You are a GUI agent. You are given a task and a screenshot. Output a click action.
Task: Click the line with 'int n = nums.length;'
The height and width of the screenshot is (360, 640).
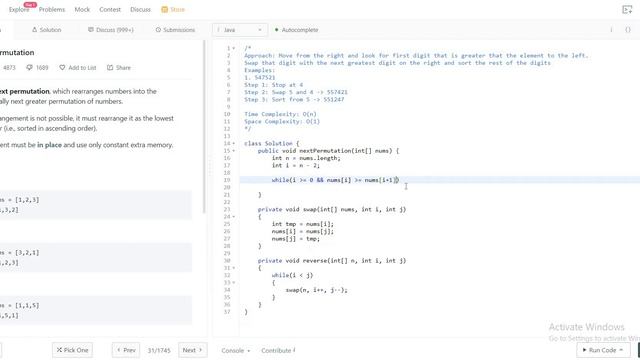click(306, 158)
